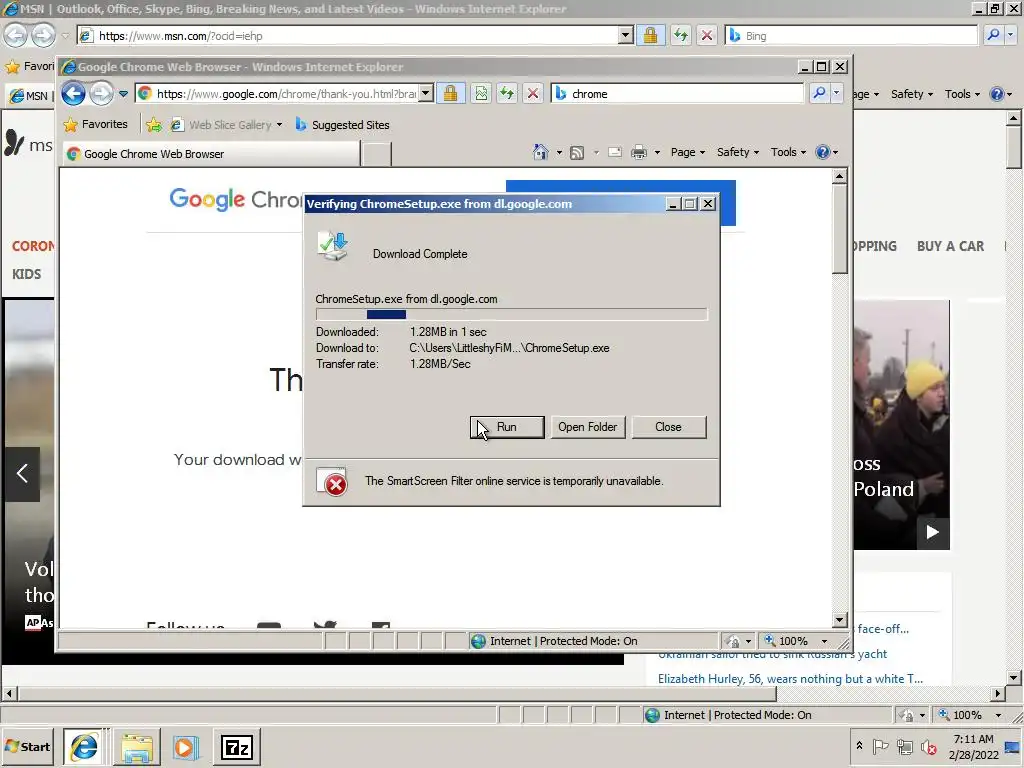Click the Bing search box in MSN window
The image size is (1024, 768).
[852, 36]
